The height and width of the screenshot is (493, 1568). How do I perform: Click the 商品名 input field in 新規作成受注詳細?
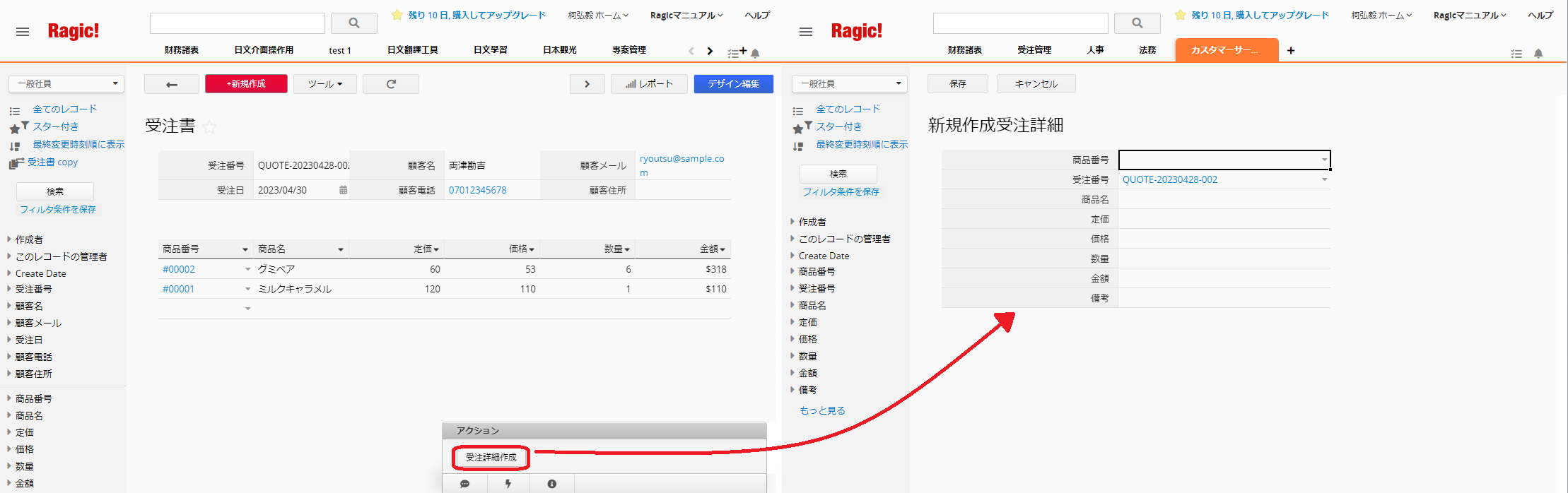1223,200
